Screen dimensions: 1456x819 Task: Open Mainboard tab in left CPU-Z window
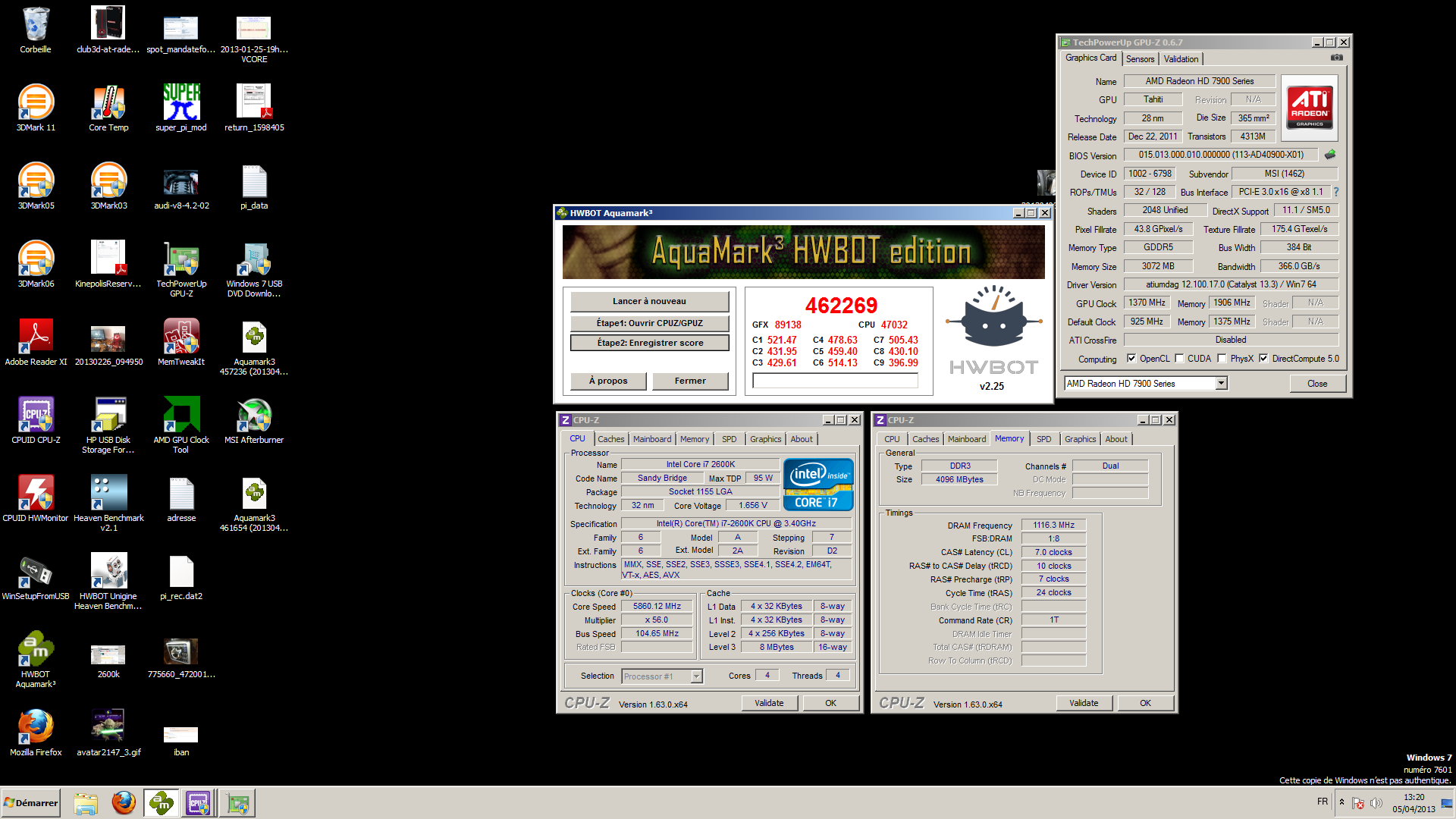[x=652, y=439]
